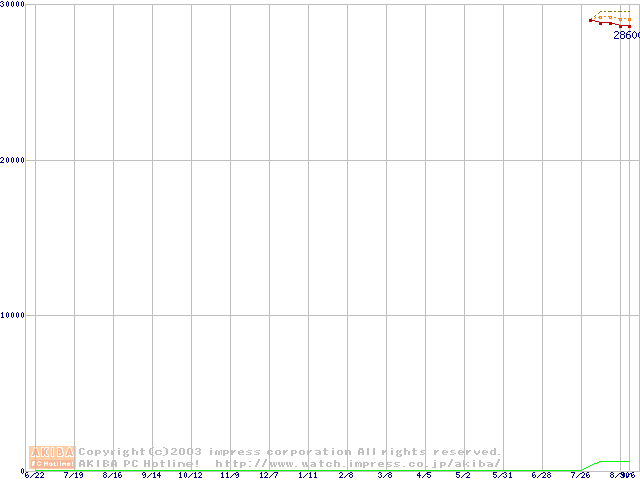
Task: Click the last orange hollow square marker
Action: [x=630, y=20]
